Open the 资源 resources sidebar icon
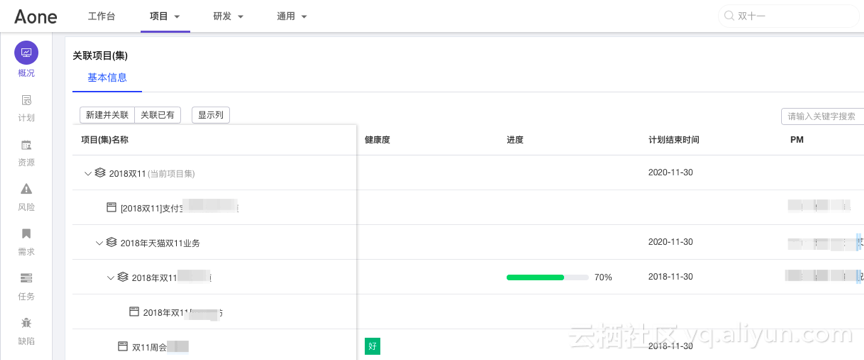The width and height of the screenshot is (864, 360). click(x=26, y=145)
